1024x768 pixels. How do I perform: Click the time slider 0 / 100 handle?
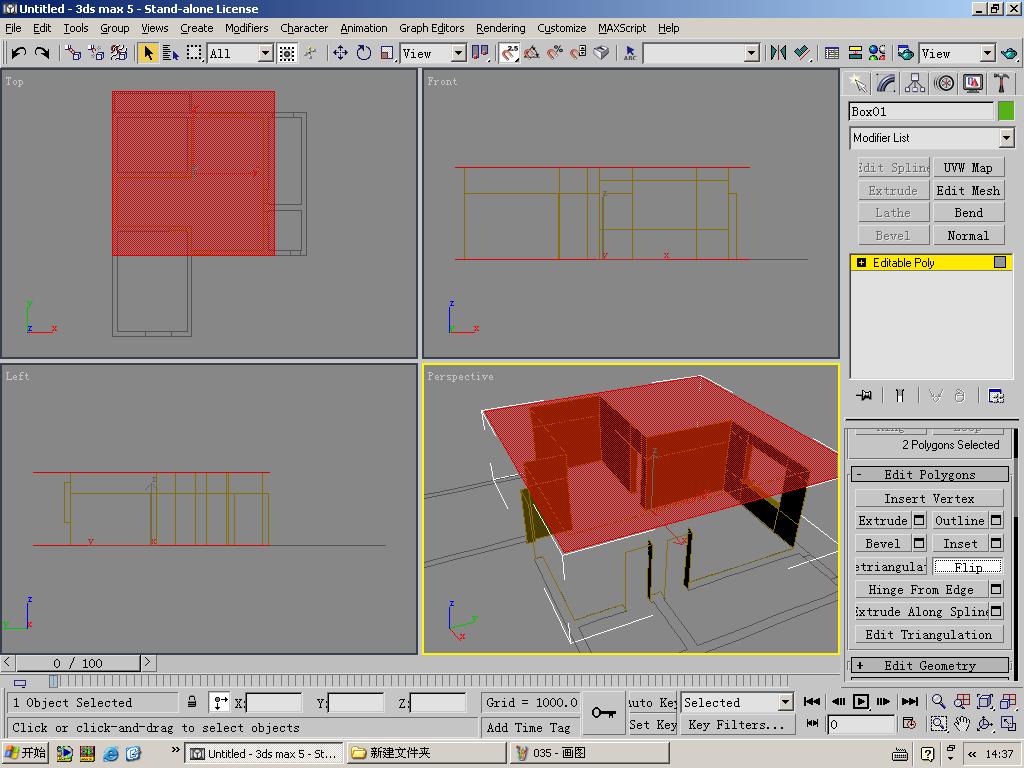coord(78,663)
